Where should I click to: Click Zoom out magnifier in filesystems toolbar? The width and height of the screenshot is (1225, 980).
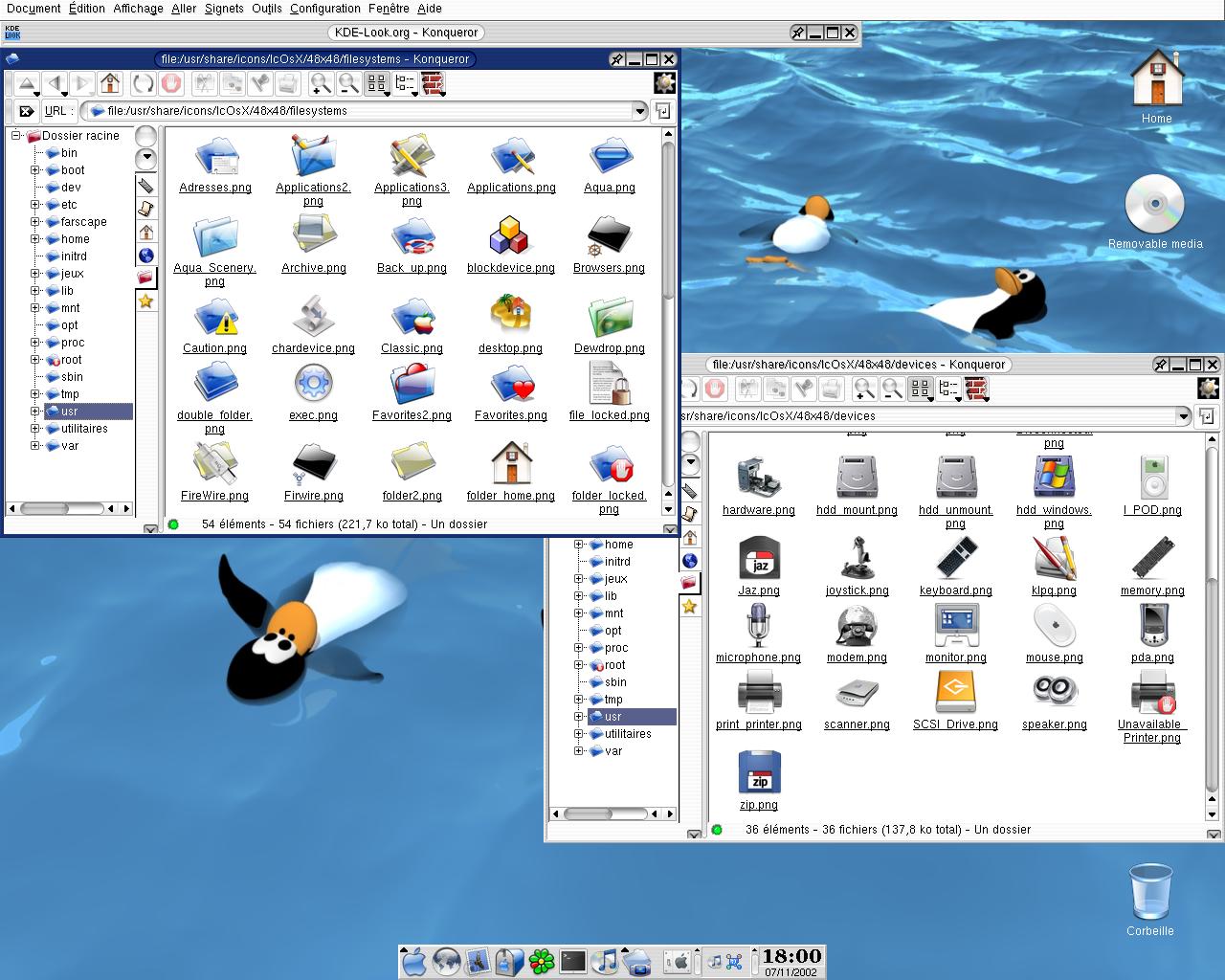[x=348, y=84]
